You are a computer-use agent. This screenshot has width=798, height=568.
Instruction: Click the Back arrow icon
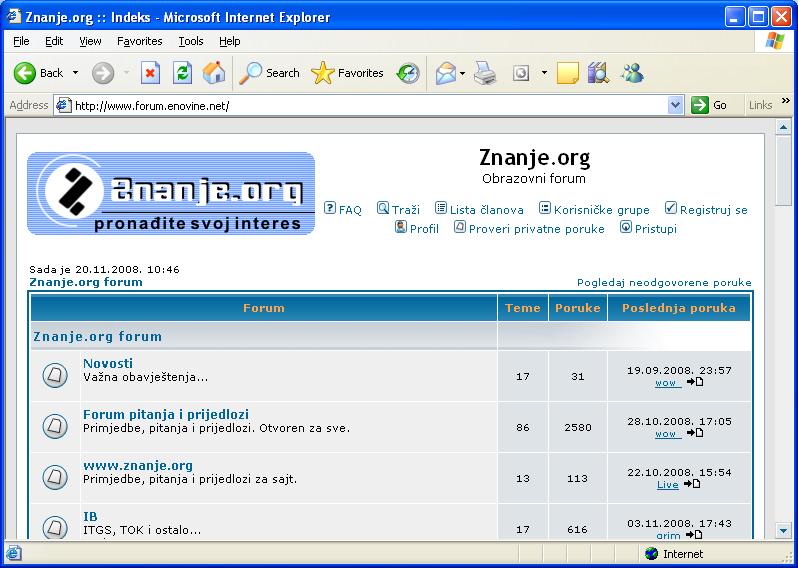pos(24,73)
